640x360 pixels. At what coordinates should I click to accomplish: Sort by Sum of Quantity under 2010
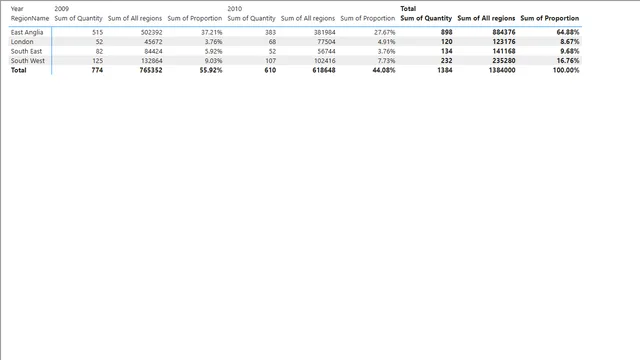point(251,18)
